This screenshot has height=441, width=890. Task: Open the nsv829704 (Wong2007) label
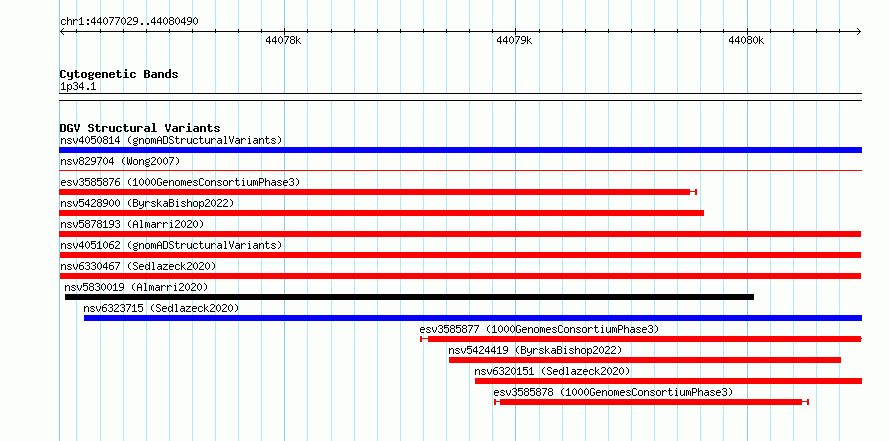pyautogui.click(x=120, y=161)
